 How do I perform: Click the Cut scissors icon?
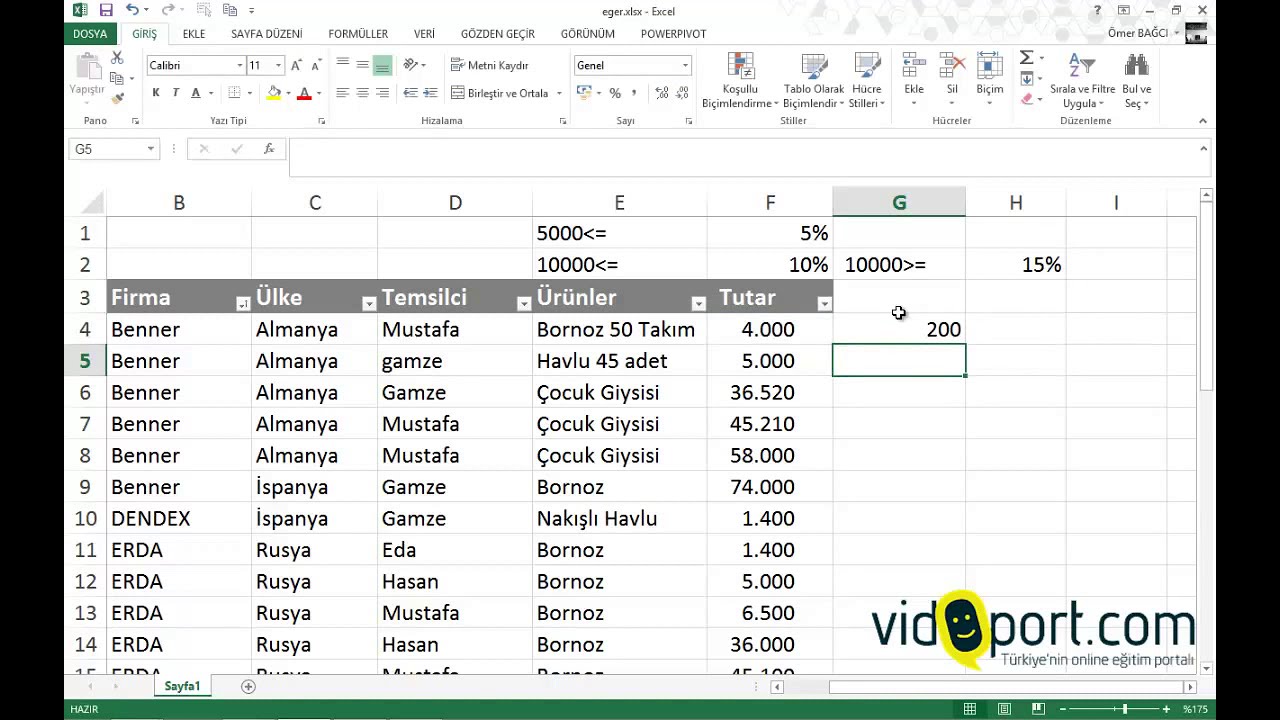pyautogui.click(x=117, y=59)
